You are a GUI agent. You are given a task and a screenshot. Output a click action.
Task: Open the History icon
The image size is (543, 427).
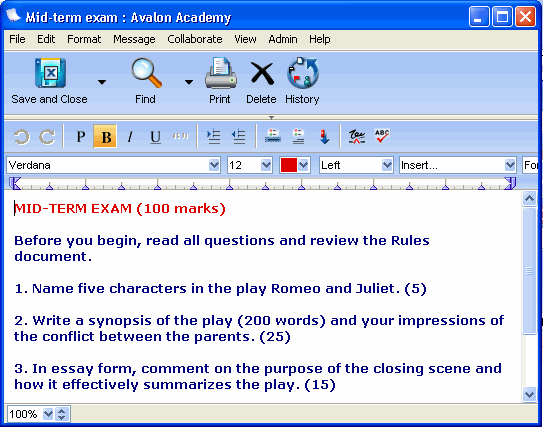303,73
